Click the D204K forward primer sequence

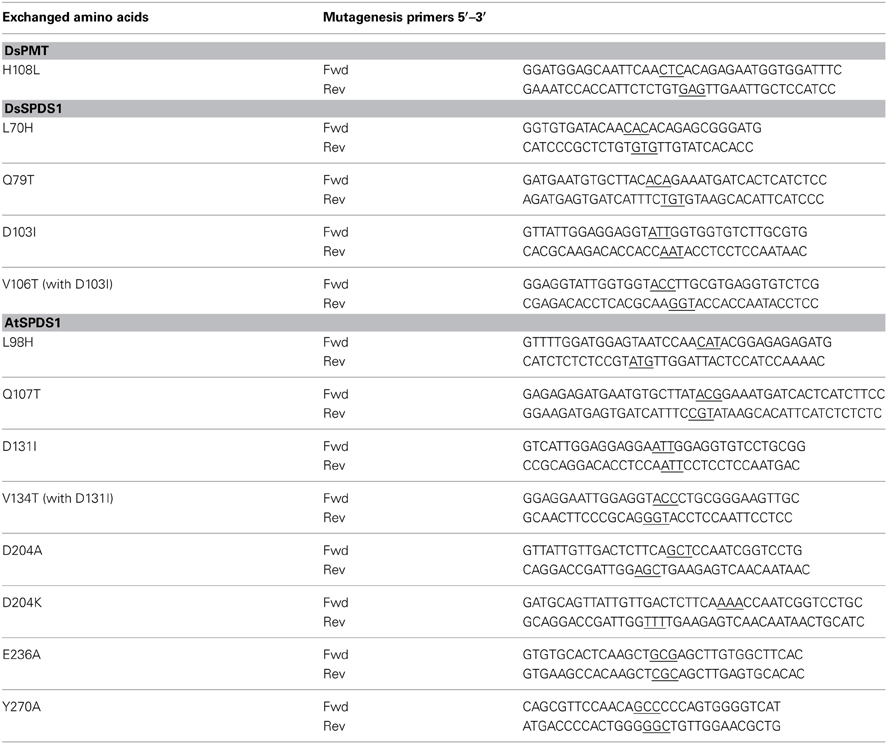(692, 603)
